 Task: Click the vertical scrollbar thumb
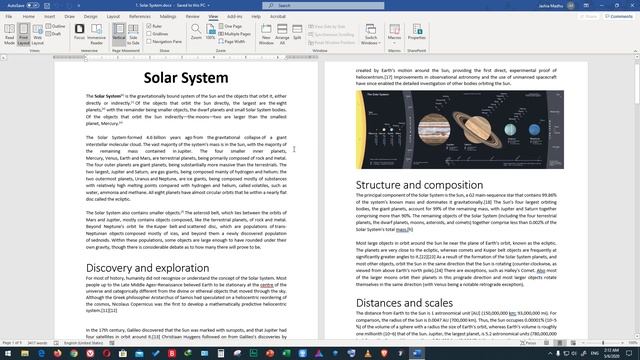(x=637, y=84)
